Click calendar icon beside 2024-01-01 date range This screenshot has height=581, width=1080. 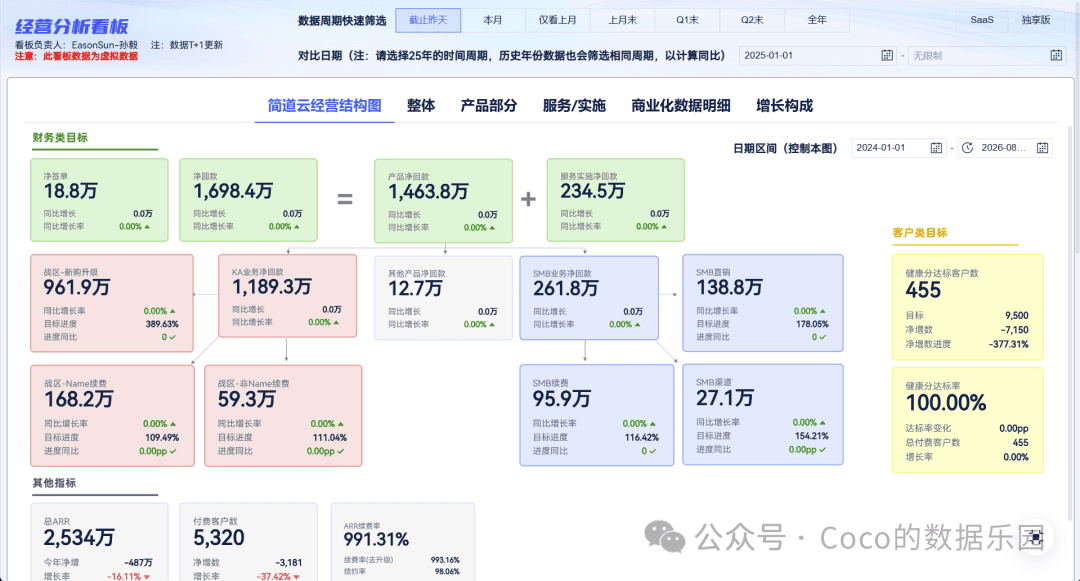click(936, 148)
